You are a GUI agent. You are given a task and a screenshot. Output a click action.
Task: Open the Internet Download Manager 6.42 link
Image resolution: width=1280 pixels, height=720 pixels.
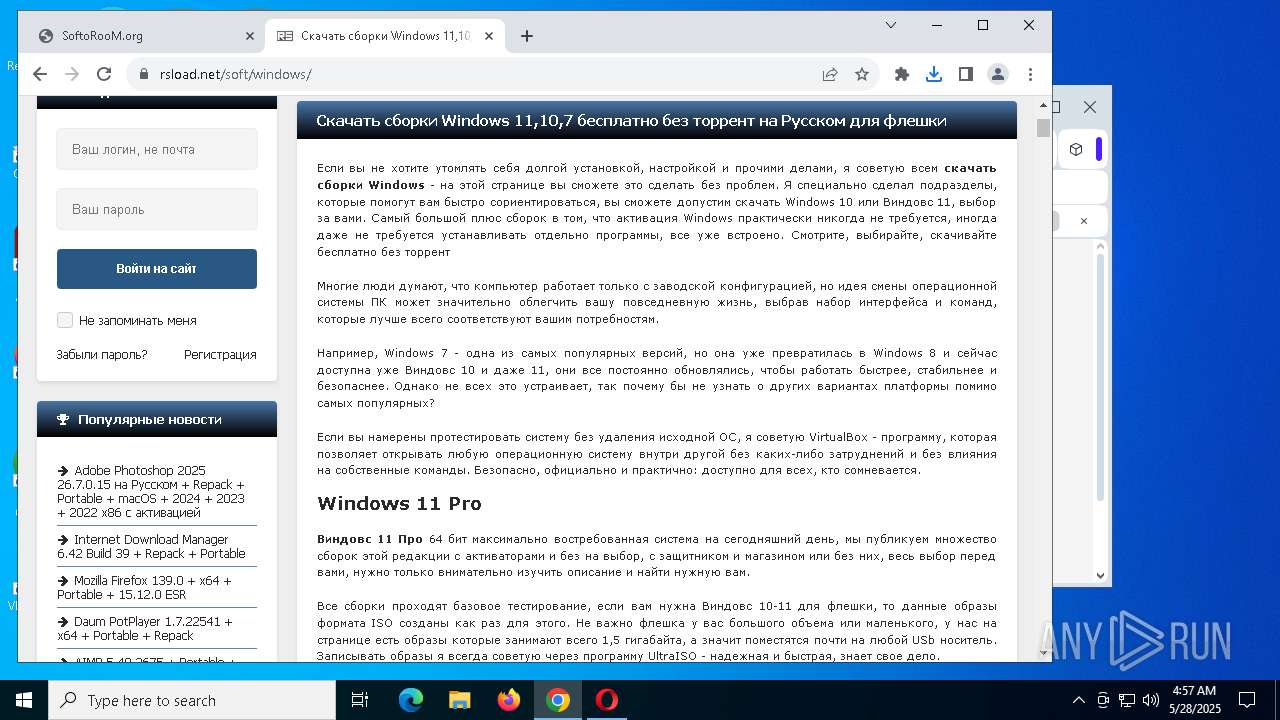151,546
